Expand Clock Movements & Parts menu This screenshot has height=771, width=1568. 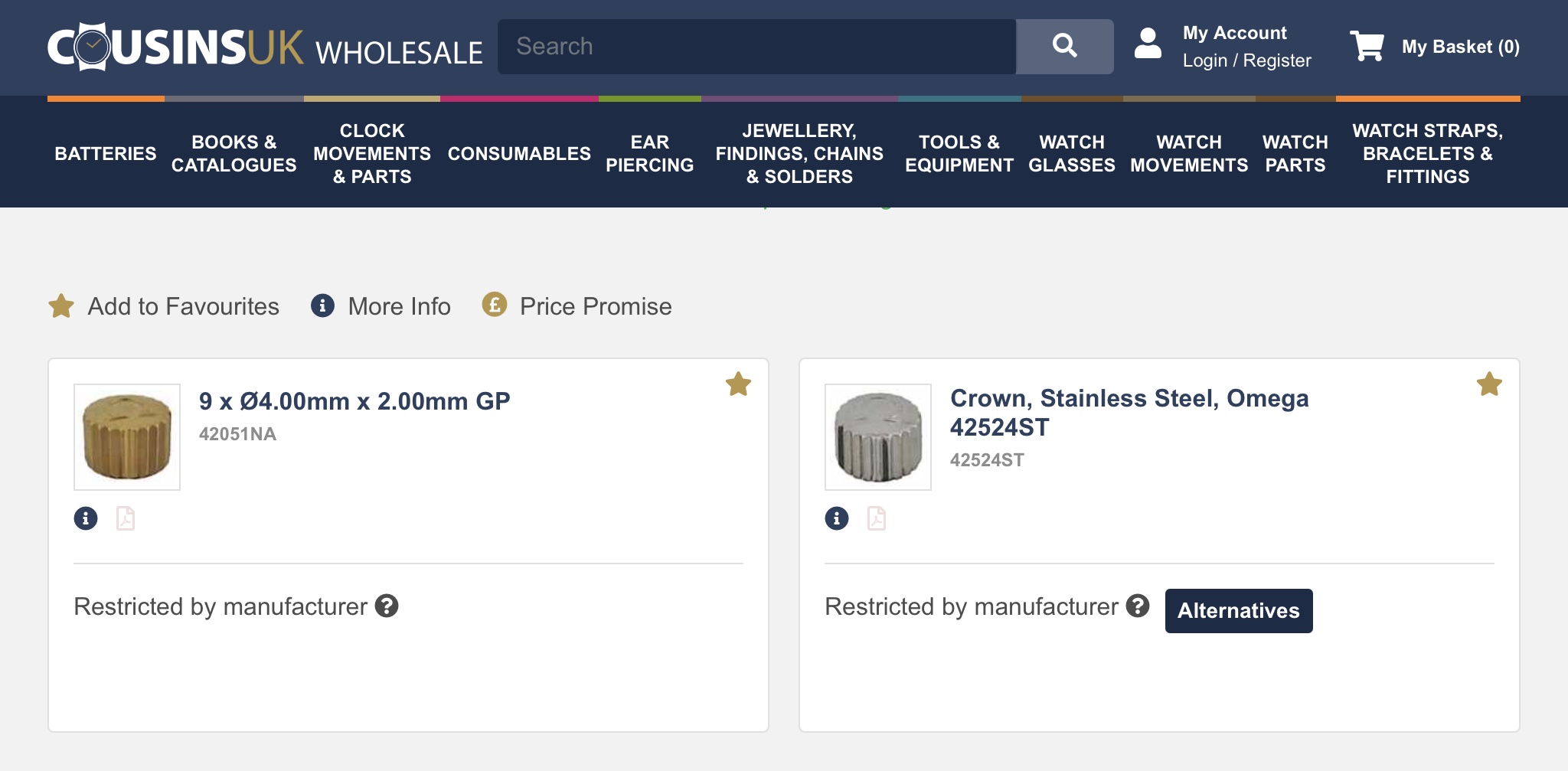click(x=372, y=153)
